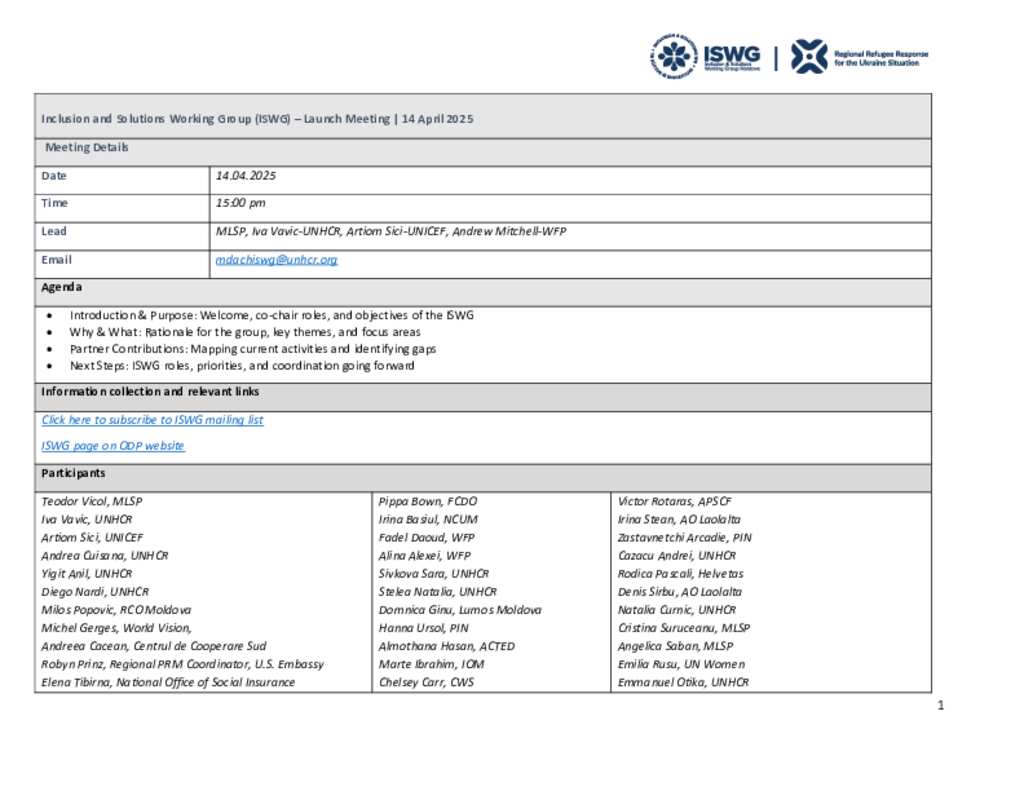Click the time value 15:00 pm

[x=240, y=203]
